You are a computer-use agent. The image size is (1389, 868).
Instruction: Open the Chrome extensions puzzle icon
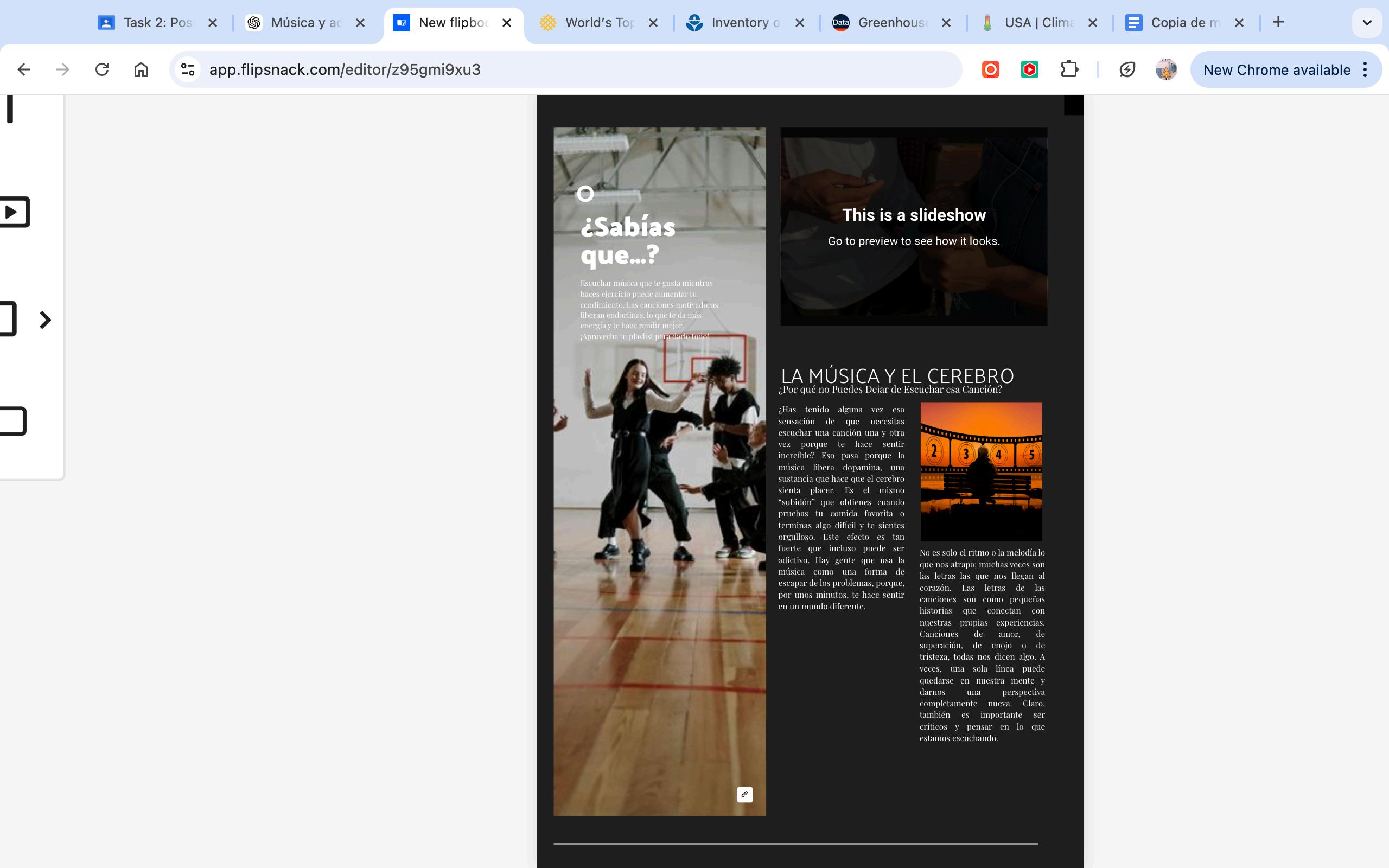1069,69
